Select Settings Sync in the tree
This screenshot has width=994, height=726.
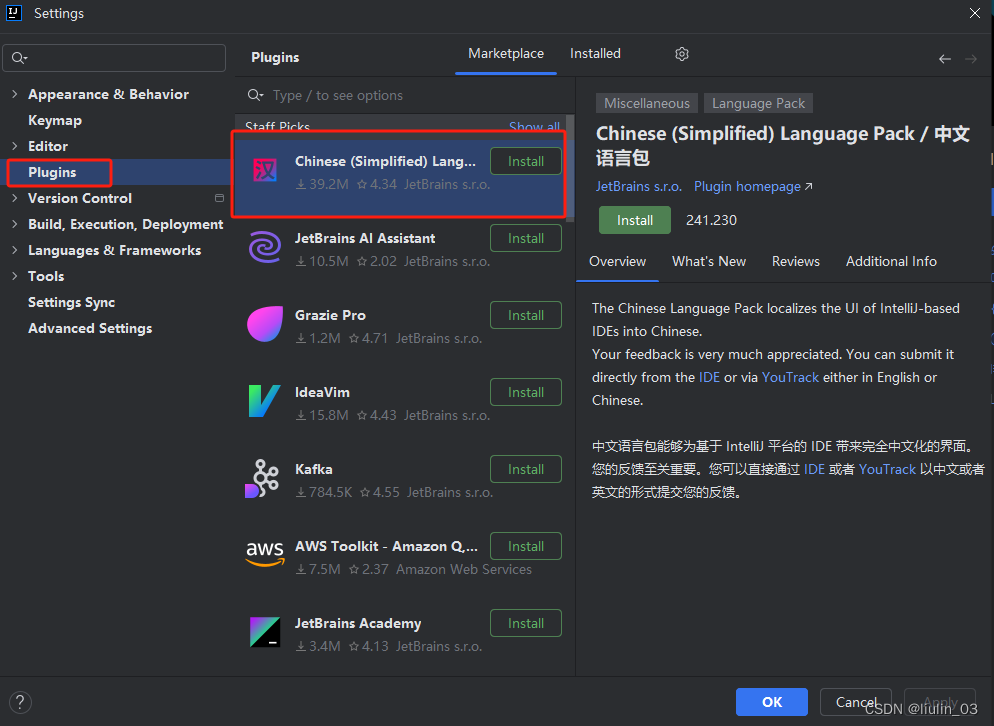click(x=72, y=302)
